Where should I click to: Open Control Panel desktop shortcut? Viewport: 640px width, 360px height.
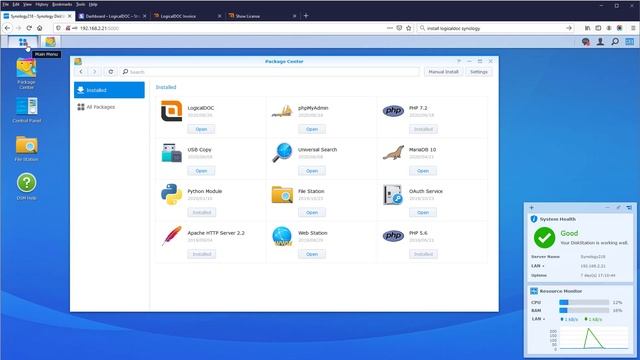coord(27,110)
